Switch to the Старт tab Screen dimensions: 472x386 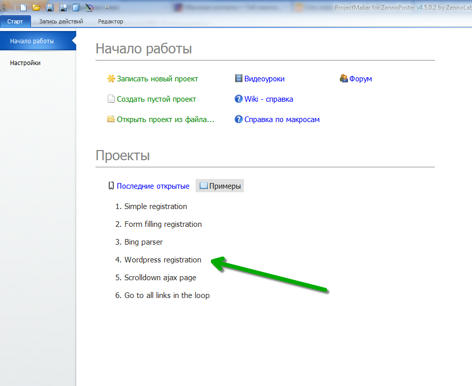(15, 21)
